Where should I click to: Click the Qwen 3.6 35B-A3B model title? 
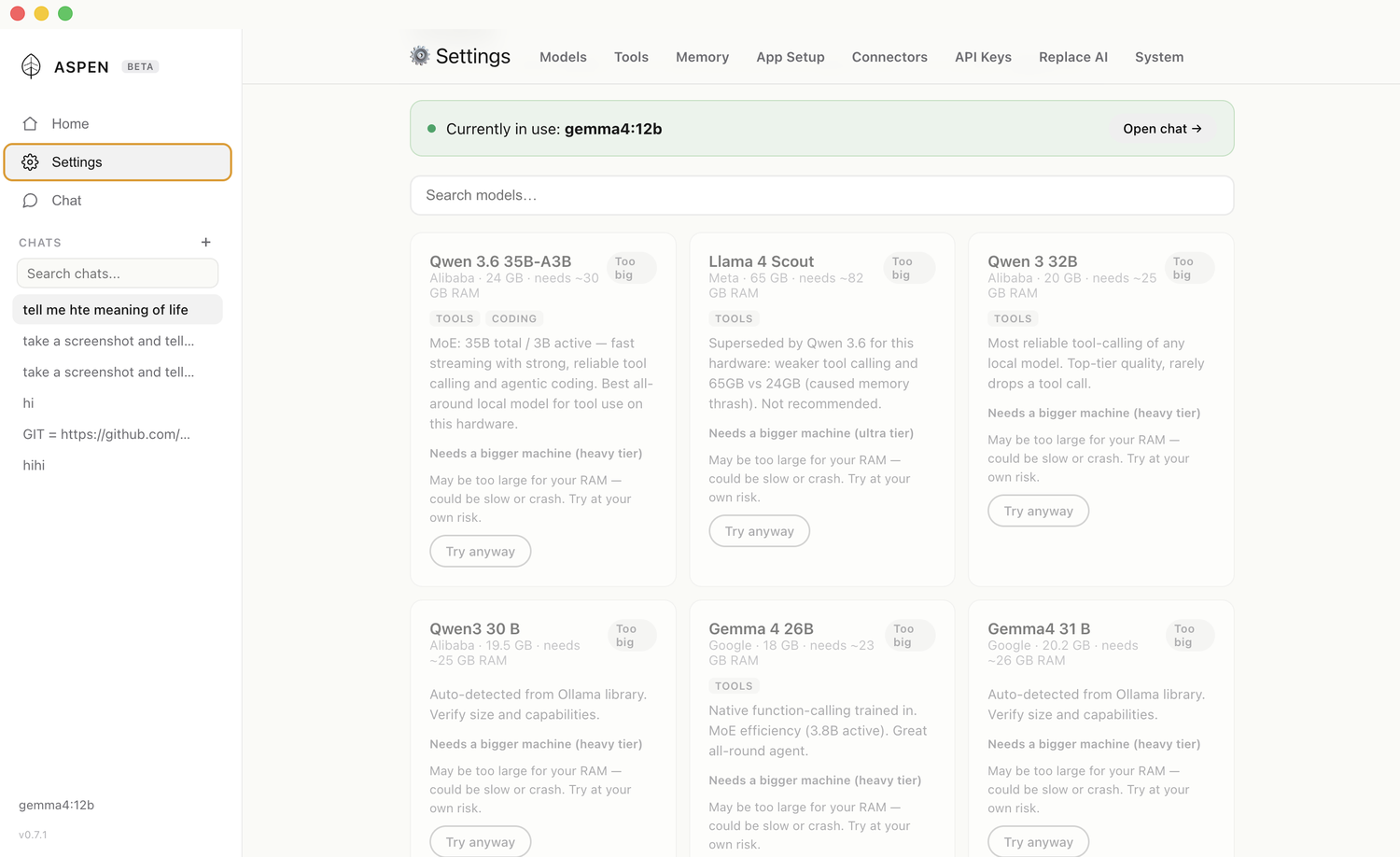click(500, 261)
